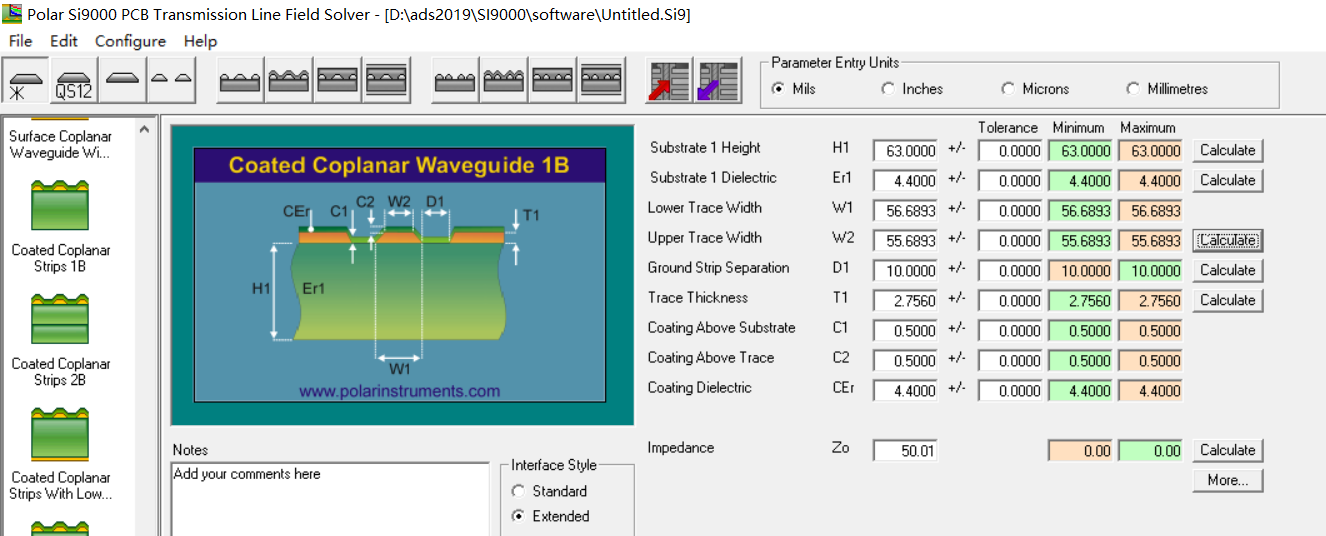Viewport: 1326px width, 536px height.
Task: Click the C1 coating above substrate value field
Action: 906,331
